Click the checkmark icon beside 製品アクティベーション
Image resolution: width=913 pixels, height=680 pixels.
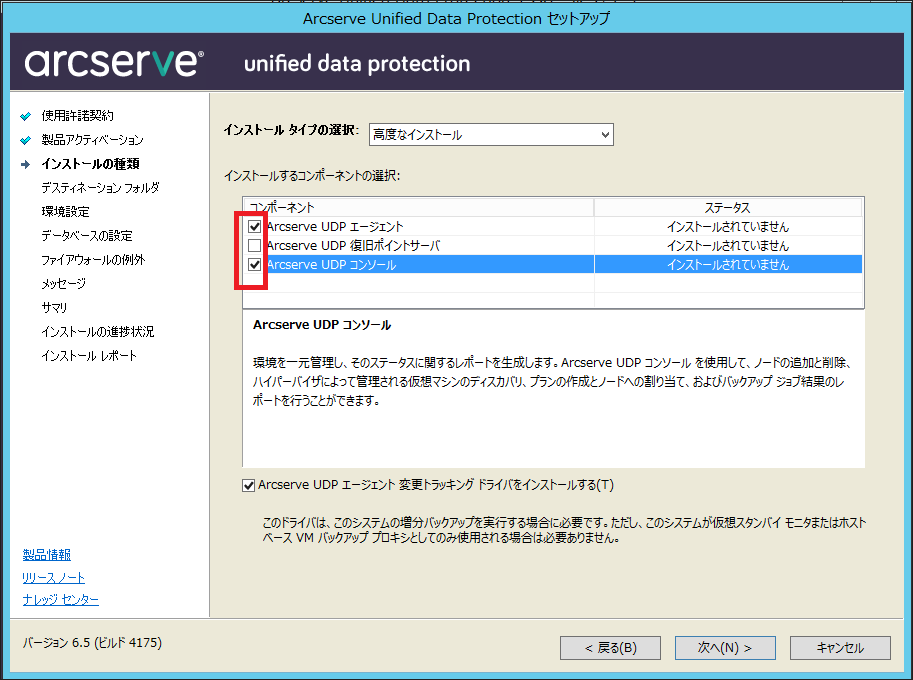coord(26,140)
